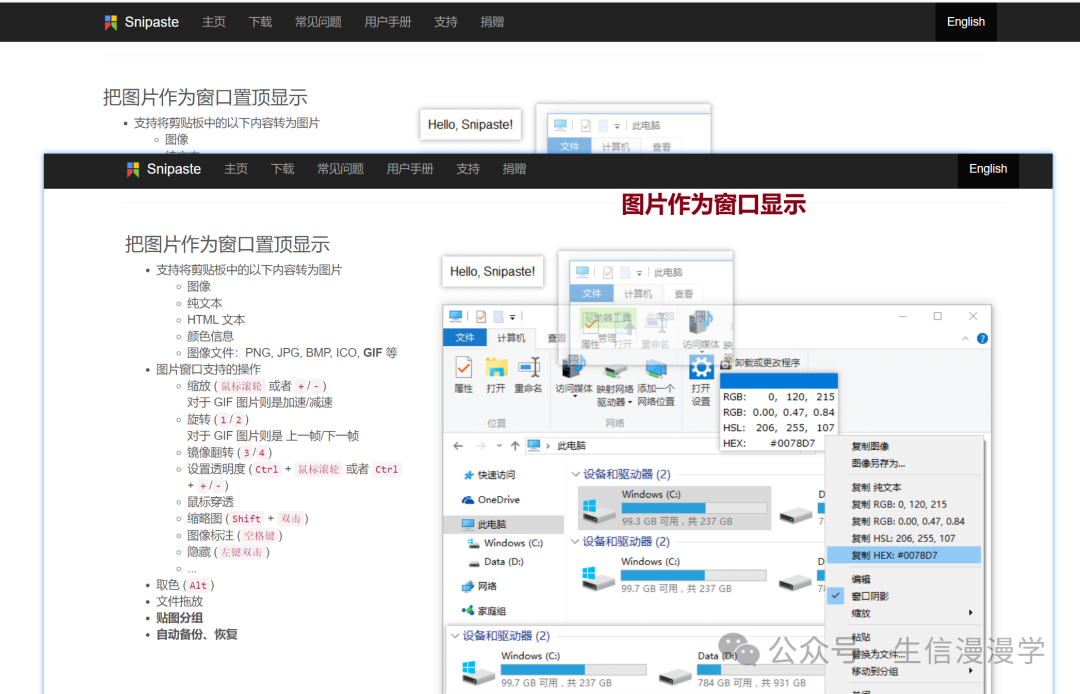Click usage bar of Data (D:) with 784 GB free
This screenshot has width=1080, height=694.
tap(761, 670)
